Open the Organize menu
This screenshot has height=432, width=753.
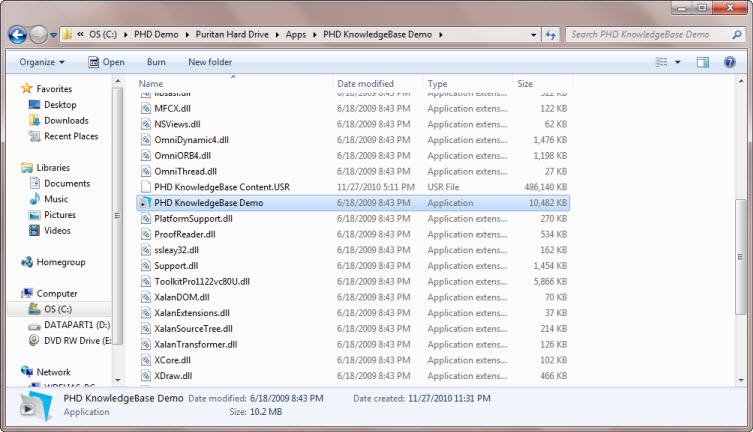coord(42,62)
